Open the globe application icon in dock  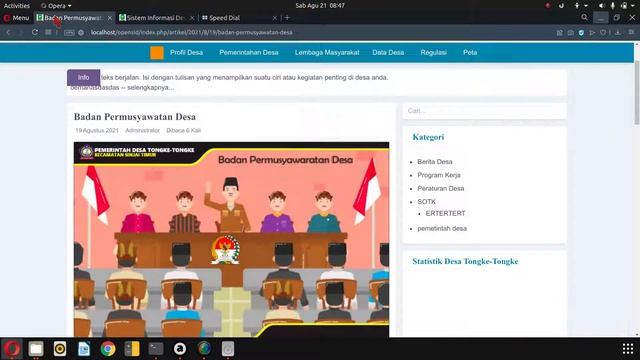[204, 349]
